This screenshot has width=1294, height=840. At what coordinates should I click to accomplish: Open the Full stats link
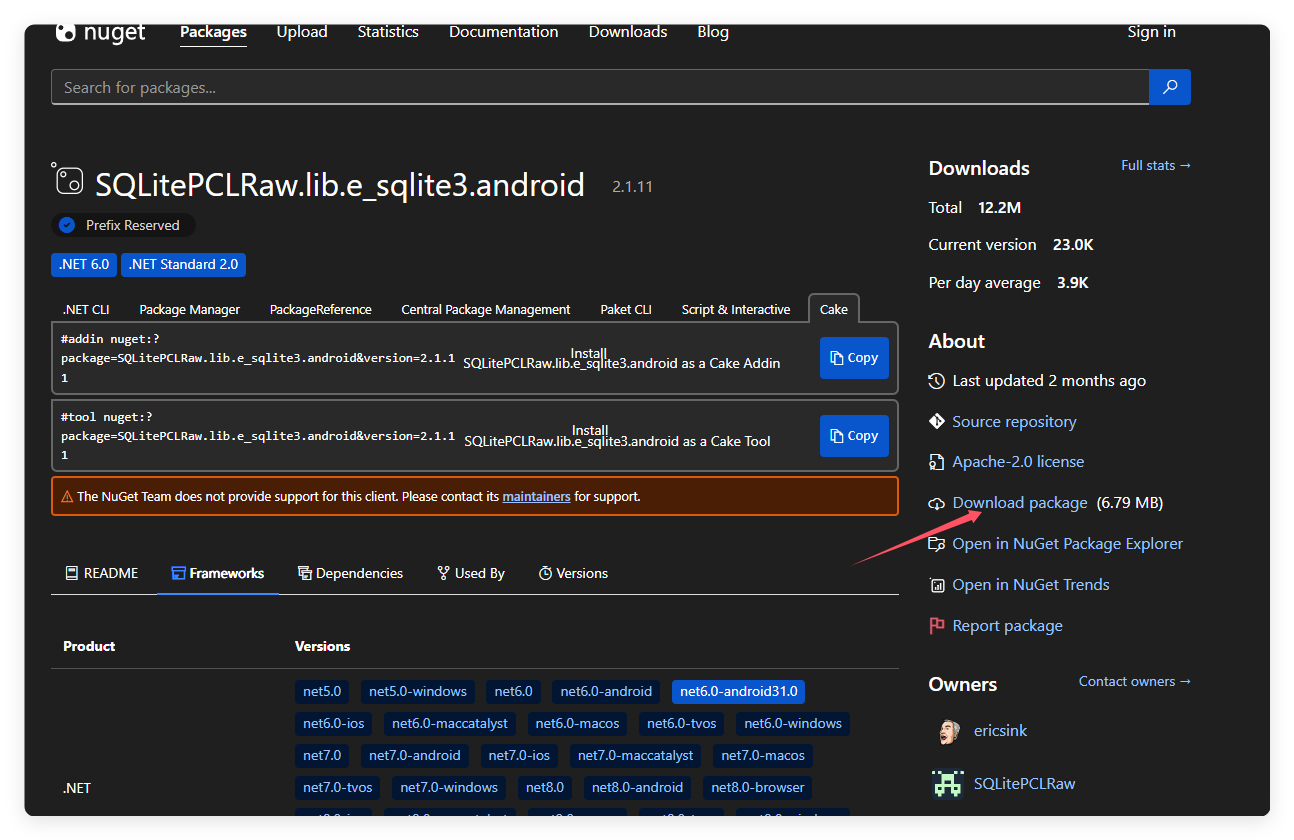point(1155,165)
